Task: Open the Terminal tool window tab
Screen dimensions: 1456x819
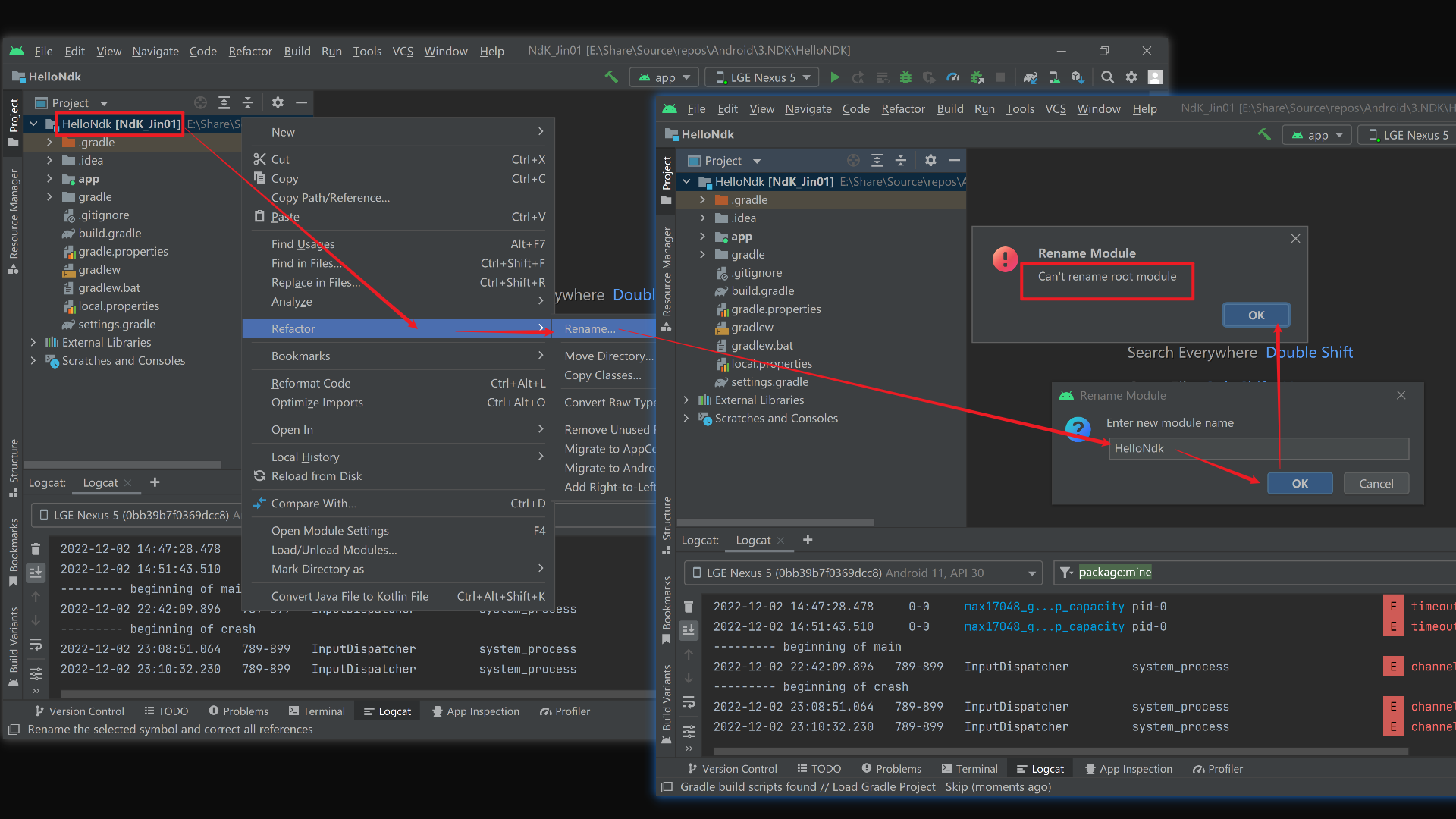Action: pyautogui.click(x=316, y=711)
